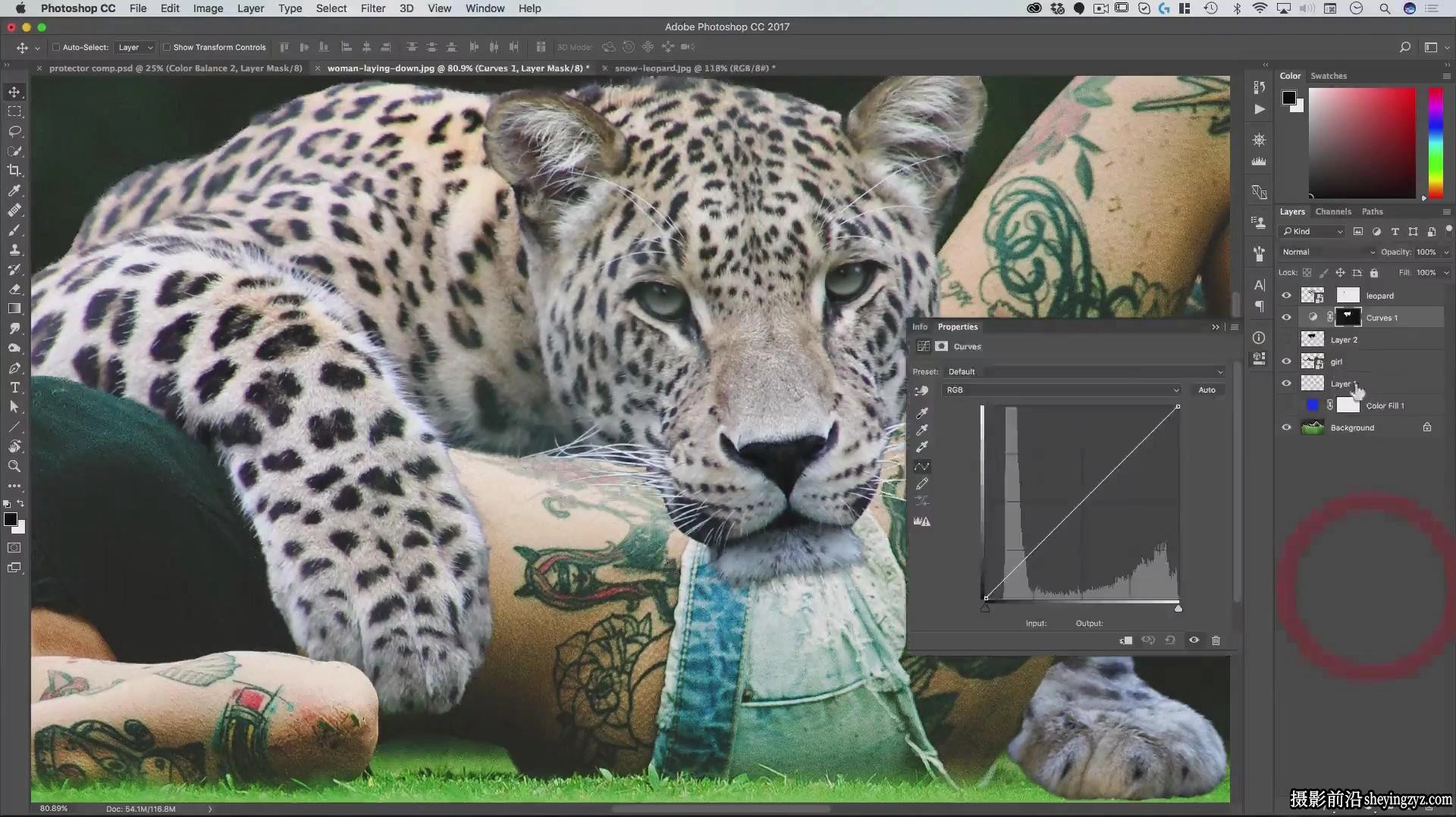Switch to the Info tab
This screenshot has height=817, width=1456.
[920, 327]
